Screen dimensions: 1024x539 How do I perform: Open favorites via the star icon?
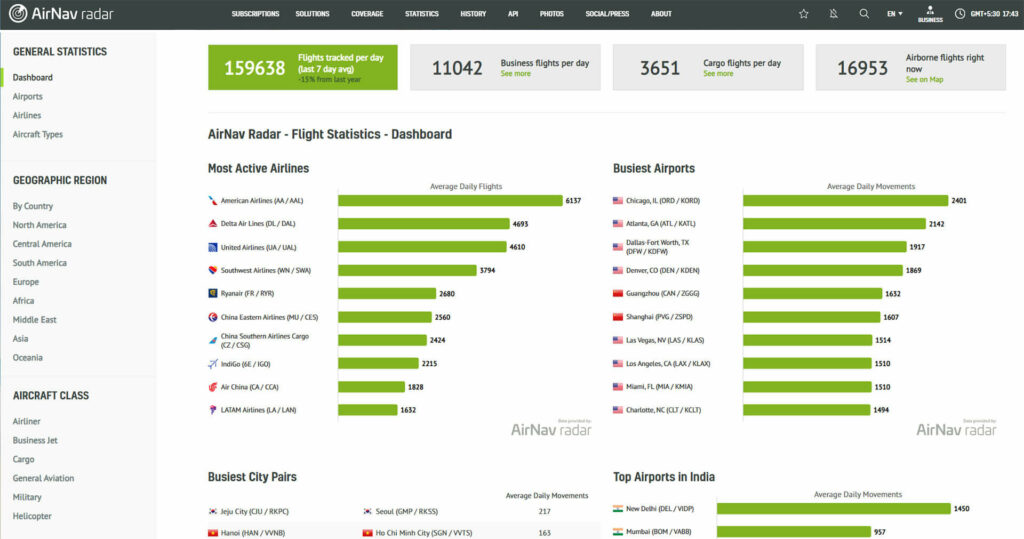tap(803, 14)
